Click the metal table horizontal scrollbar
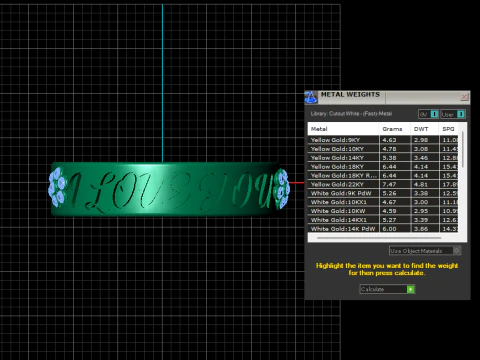Image resolution: width=480 pixels, height=360 pixels. (379, 238)
